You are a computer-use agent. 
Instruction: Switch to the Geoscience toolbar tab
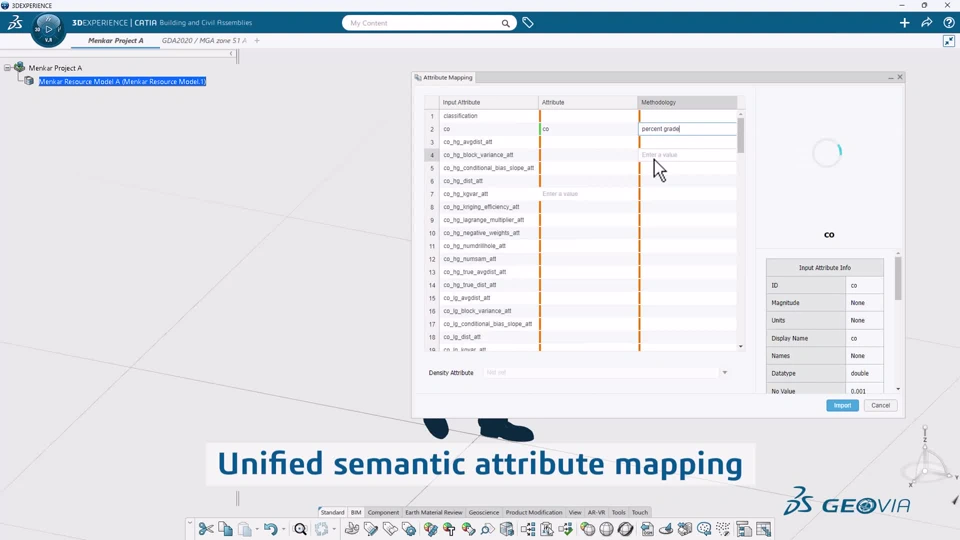point(484,512)
